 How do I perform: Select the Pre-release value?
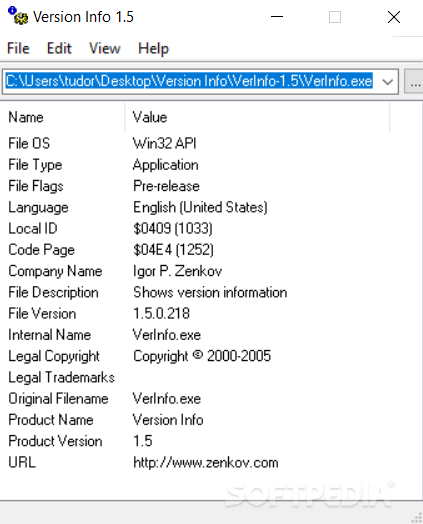tap(166, 186)
